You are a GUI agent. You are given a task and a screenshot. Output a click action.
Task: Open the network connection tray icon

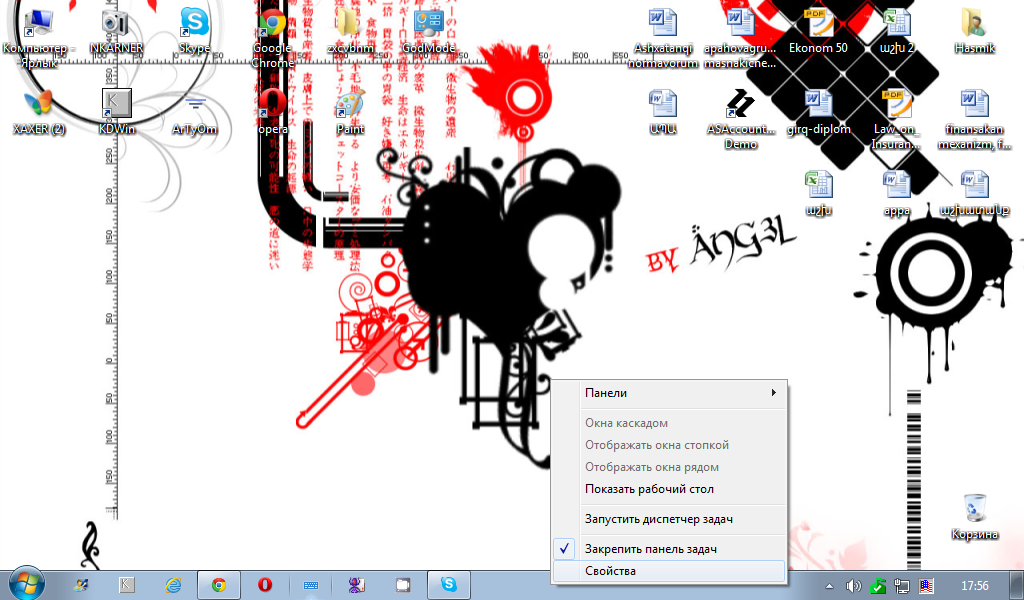coord(902,586)
